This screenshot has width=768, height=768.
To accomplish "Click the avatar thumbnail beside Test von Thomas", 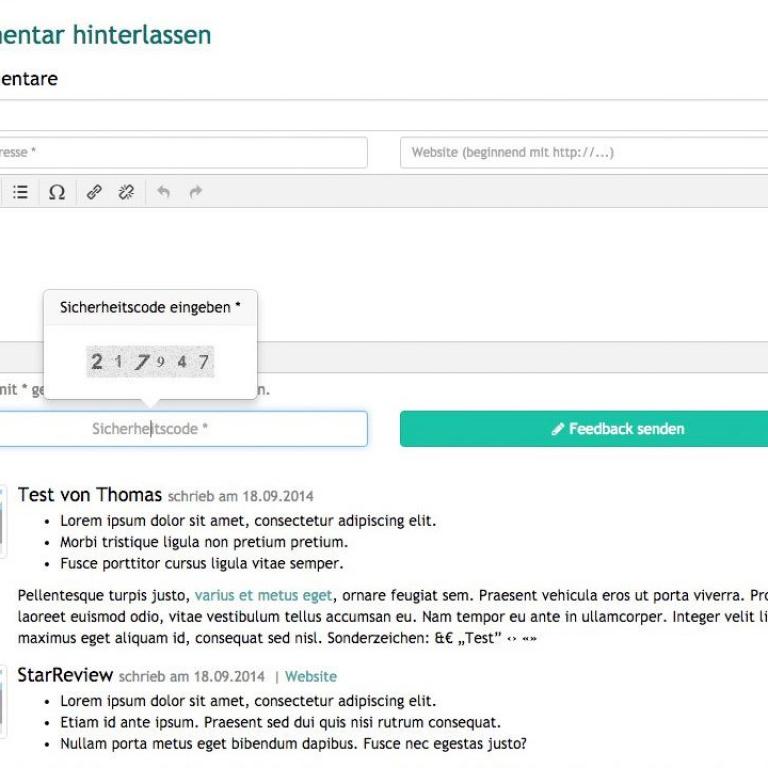I will 3,520.
